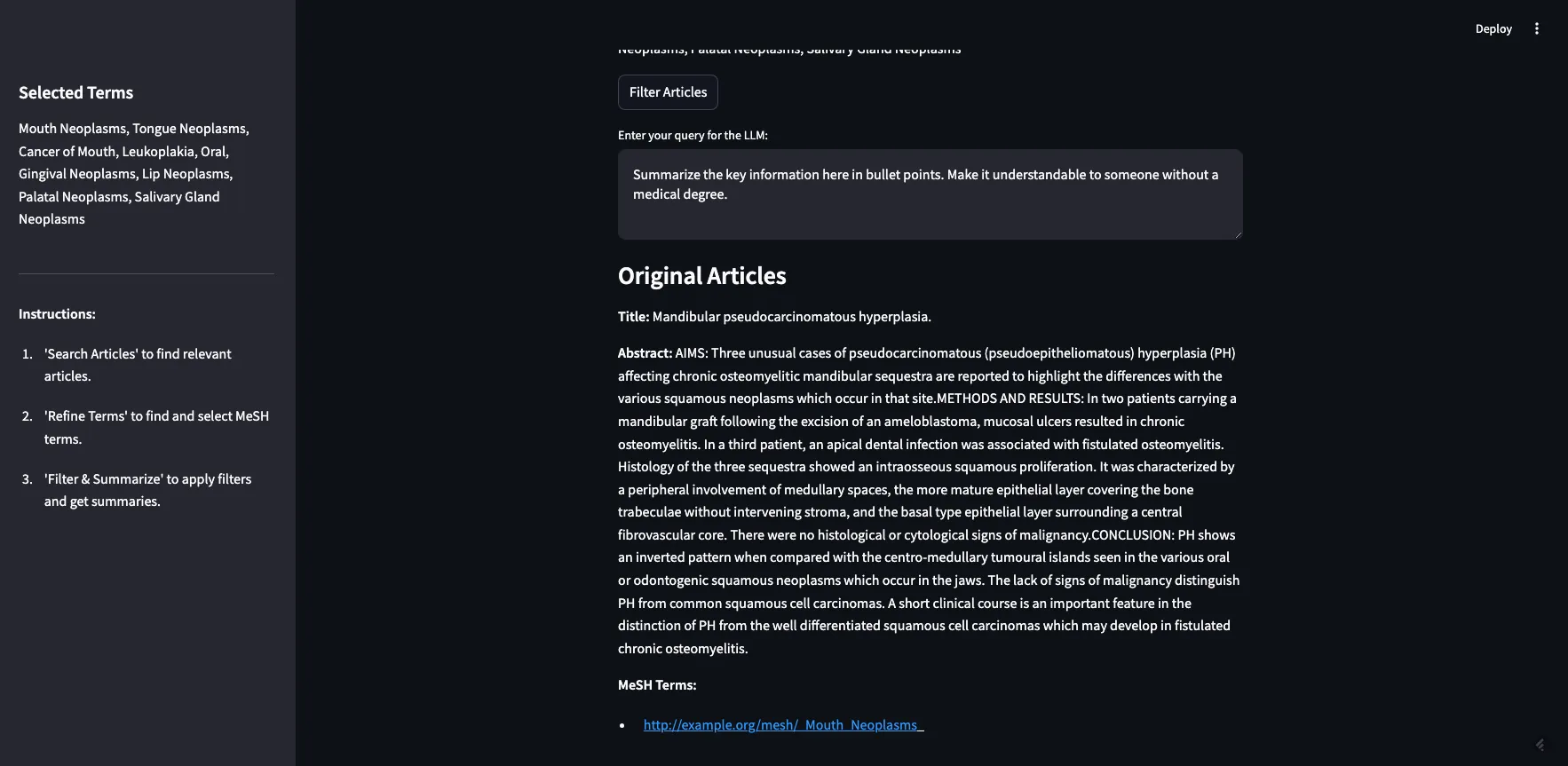Click the 'Enter your query for the LLM' label
Image resolution: width=1568 pixels, height=766 pixels.
[693, 135]
